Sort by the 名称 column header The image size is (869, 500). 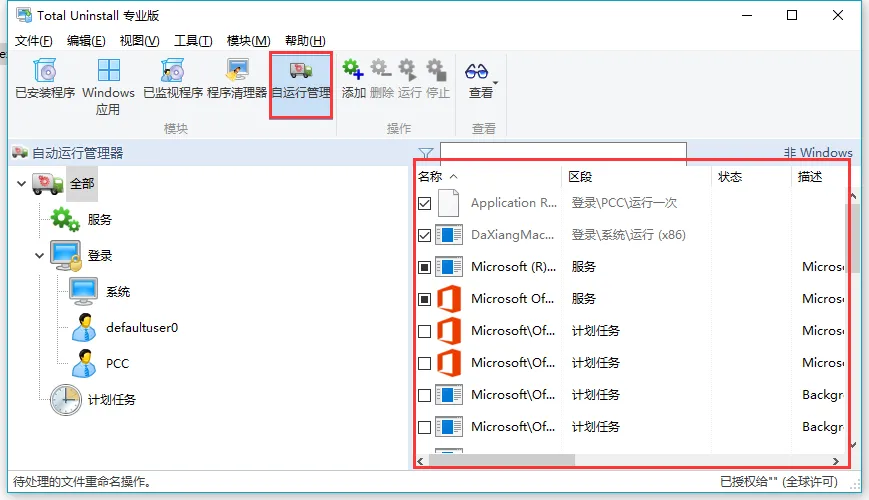pos(430,177)
